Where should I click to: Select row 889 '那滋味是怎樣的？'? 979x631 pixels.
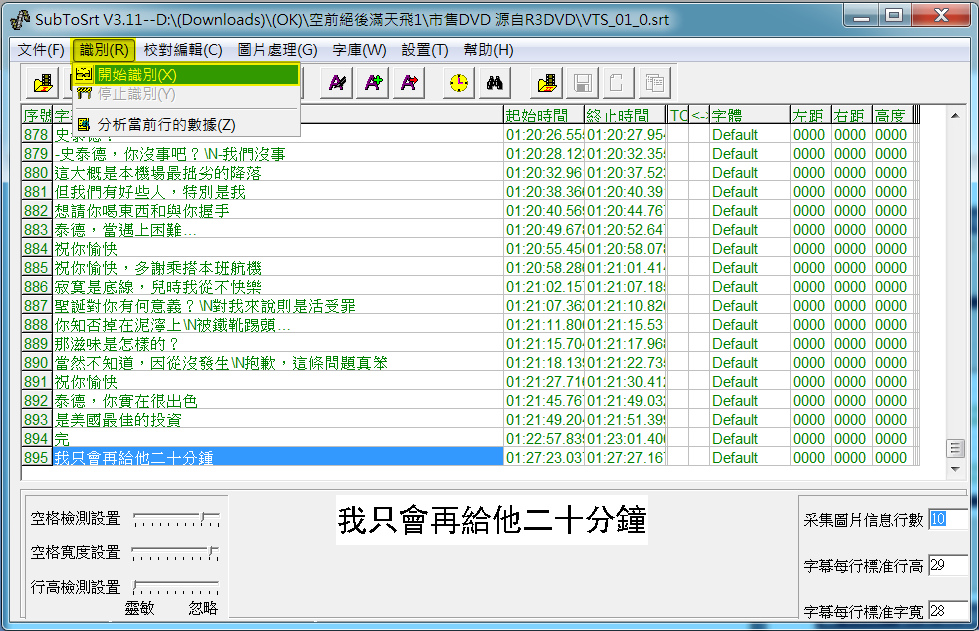click(x=278, y=344)
